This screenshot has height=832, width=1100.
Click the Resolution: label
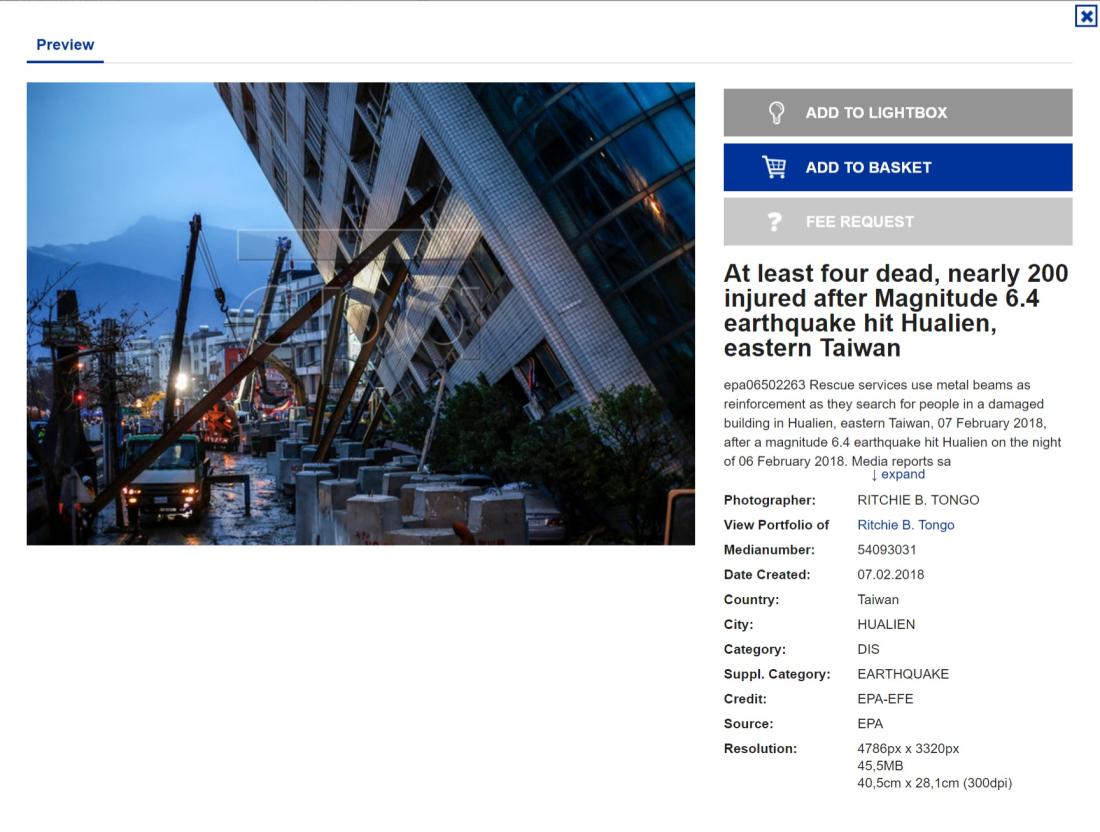point(760,749)
